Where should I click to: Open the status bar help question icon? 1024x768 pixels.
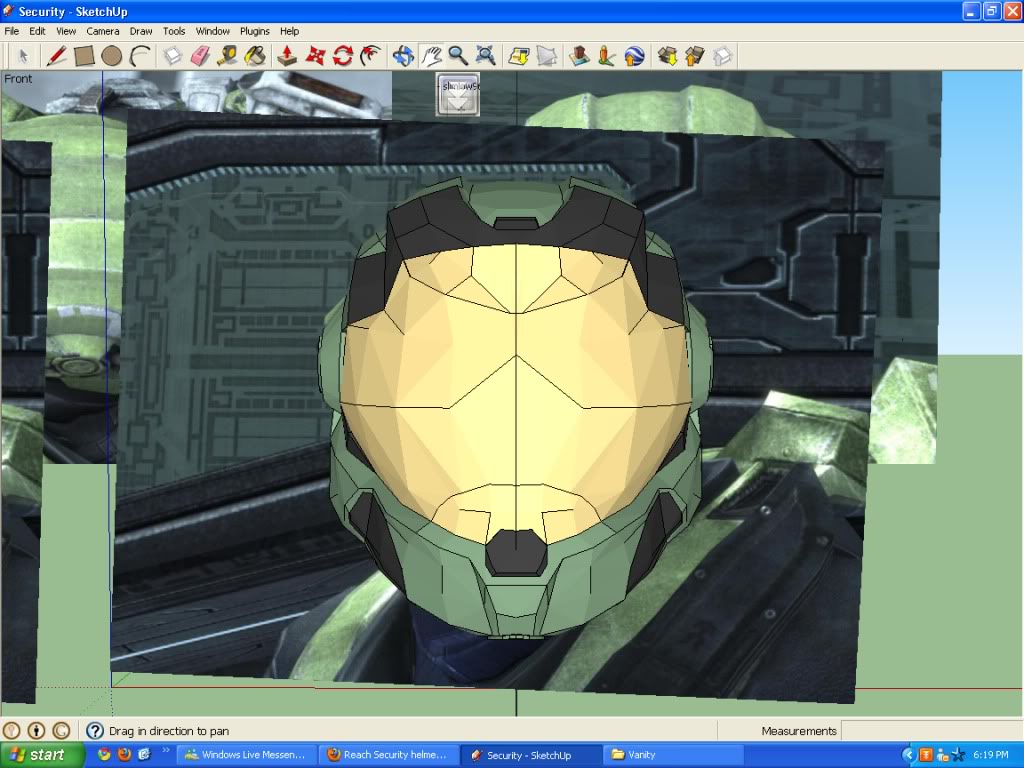(x=95, y=731)
